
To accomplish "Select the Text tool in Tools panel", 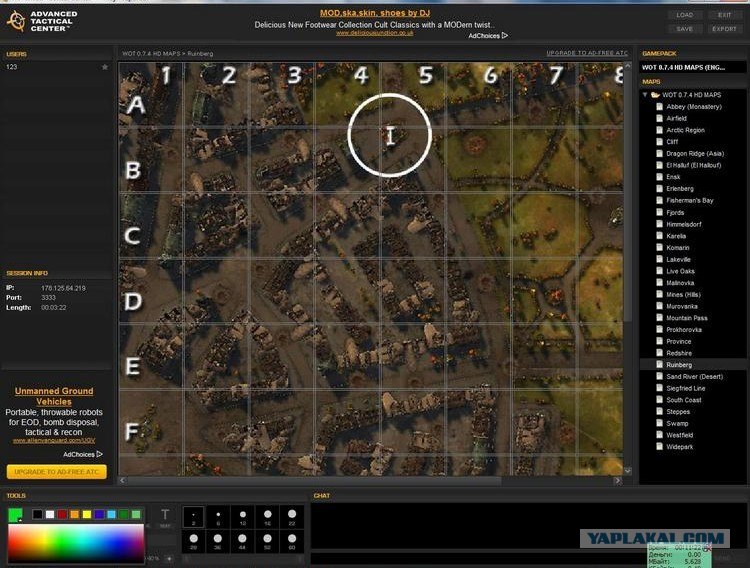I will [x=165, y=517].
